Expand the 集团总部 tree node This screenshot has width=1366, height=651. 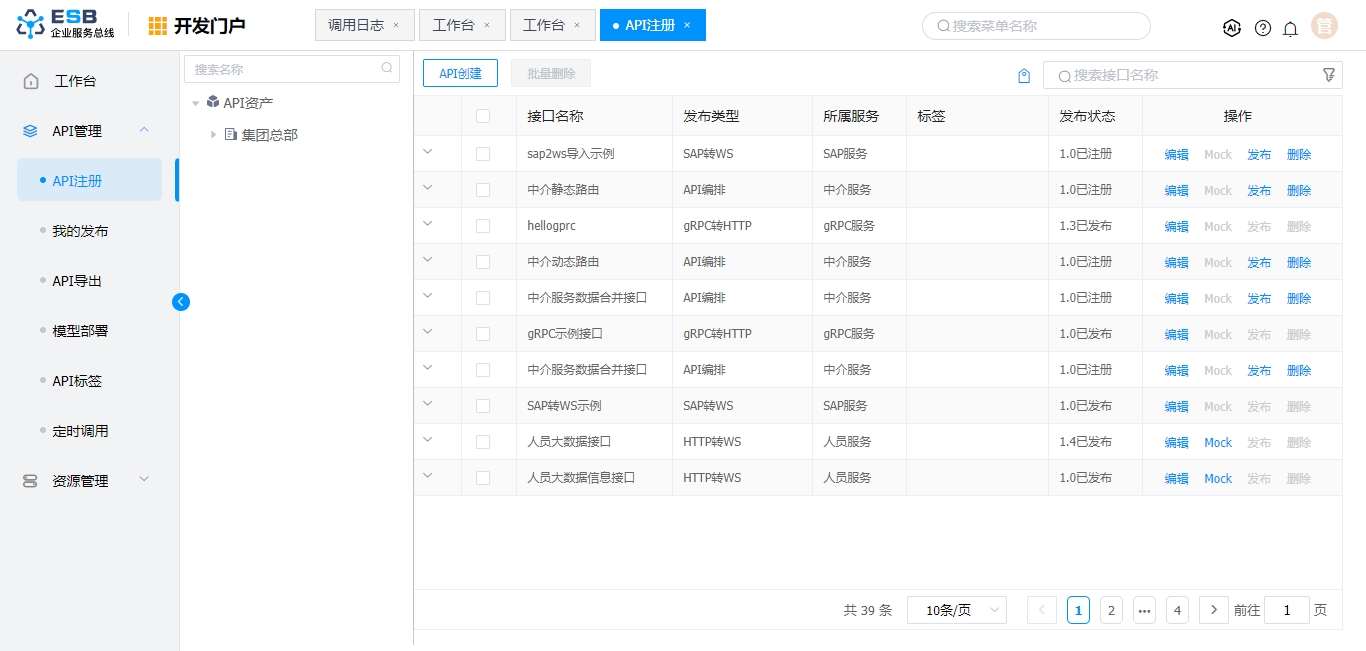[213, 134]
